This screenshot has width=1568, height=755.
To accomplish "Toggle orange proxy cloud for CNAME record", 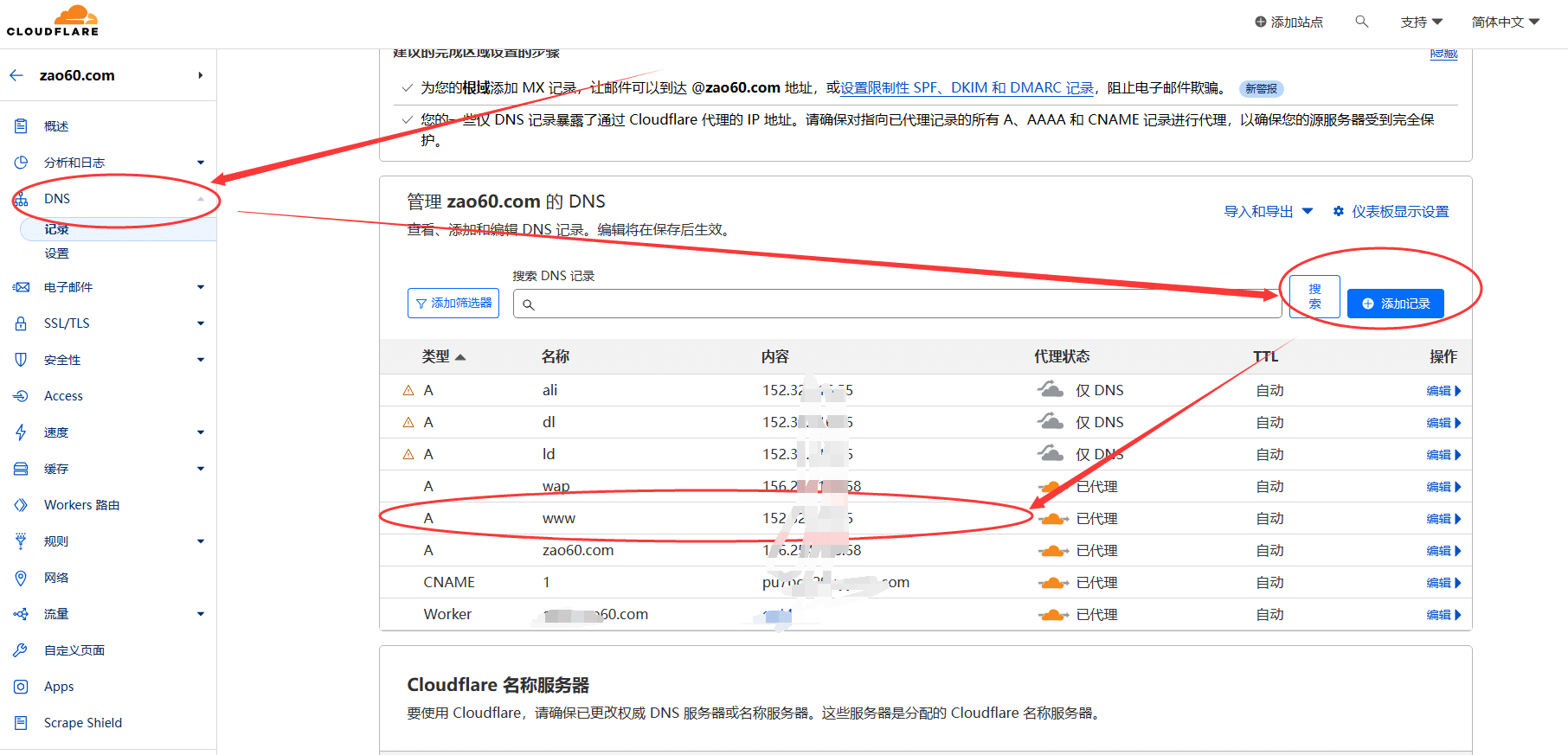I will 1053,583.
